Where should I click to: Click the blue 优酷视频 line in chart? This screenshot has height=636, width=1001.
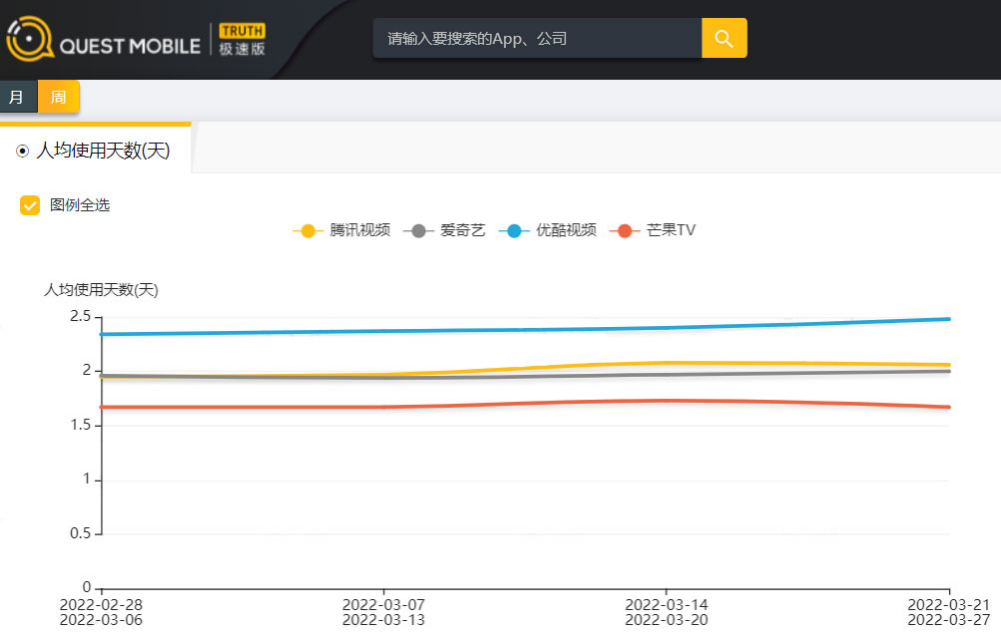pos(525,329)
